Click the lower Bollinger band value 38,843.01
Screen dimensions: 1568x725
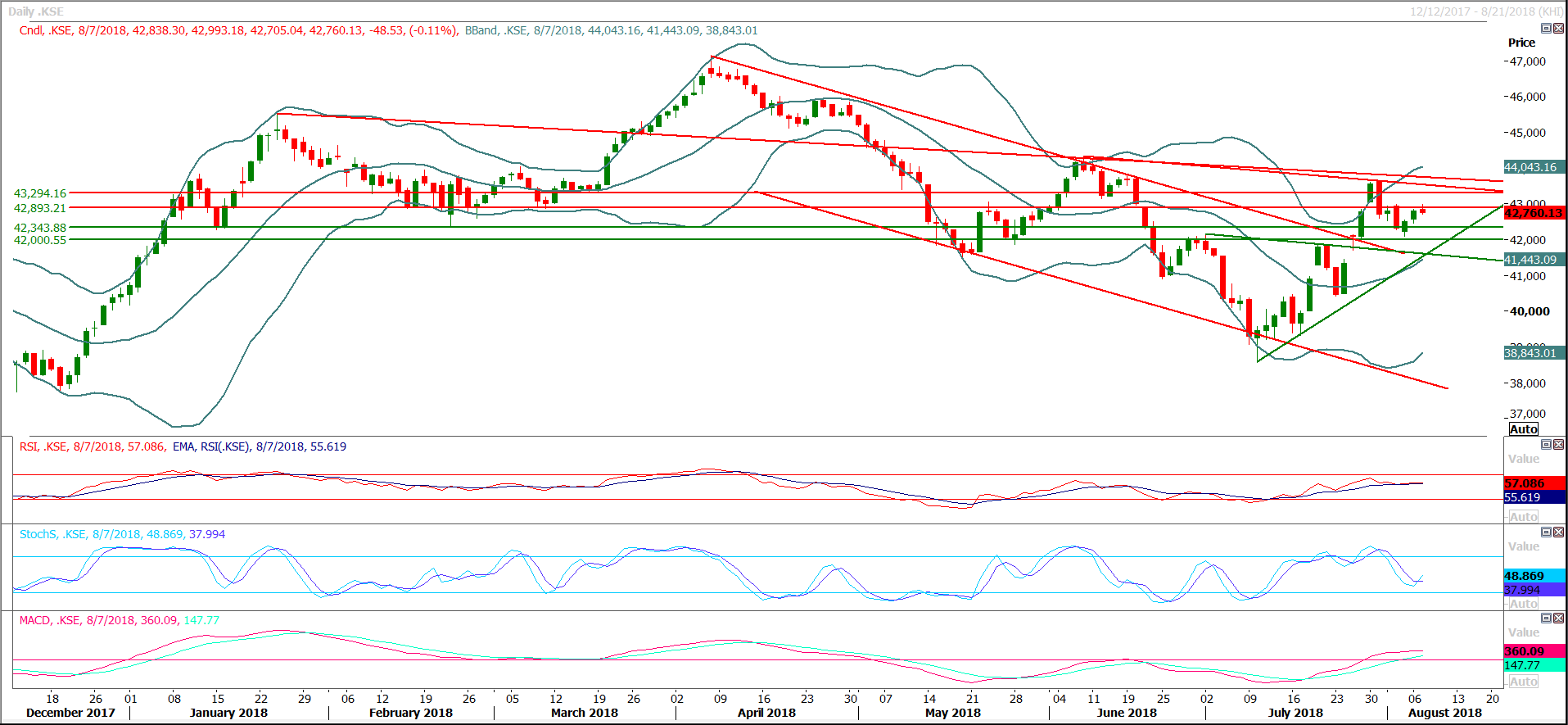point(1534,353)
